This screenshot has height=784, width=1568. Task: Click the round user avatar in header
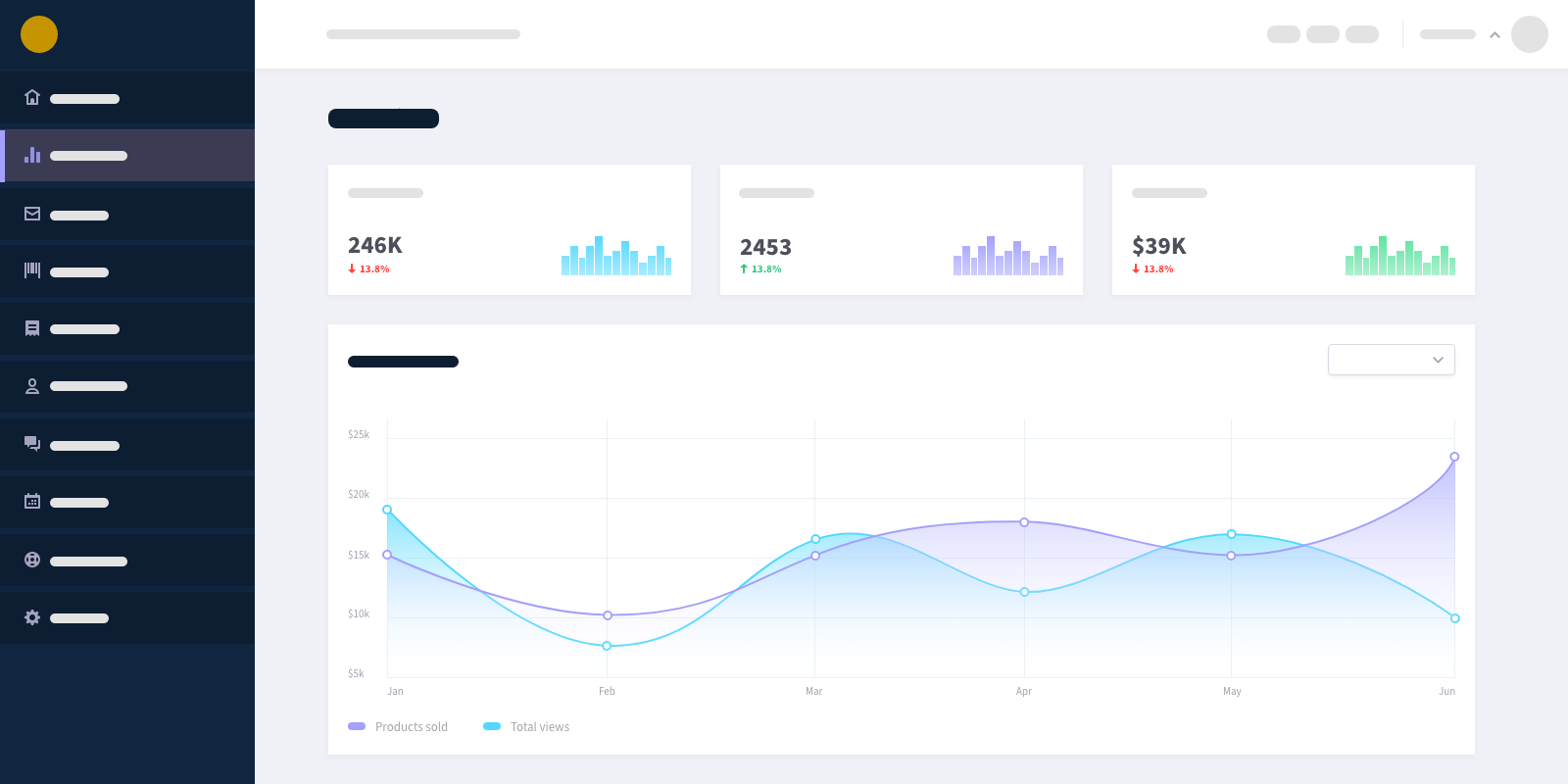tap(1530, 34)
